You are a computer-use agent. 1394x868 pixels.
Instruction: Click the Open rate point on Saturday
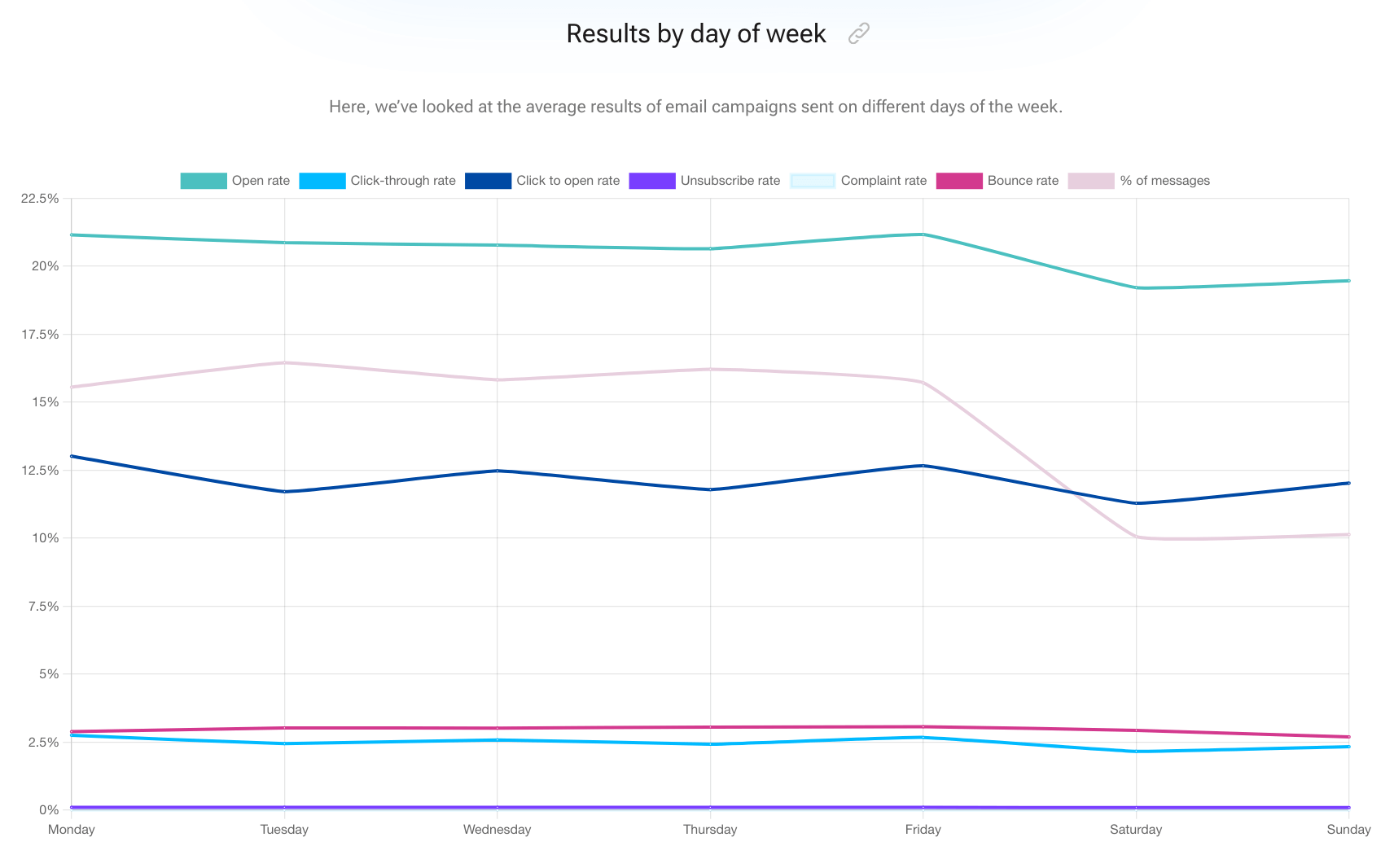(1136, 288)
